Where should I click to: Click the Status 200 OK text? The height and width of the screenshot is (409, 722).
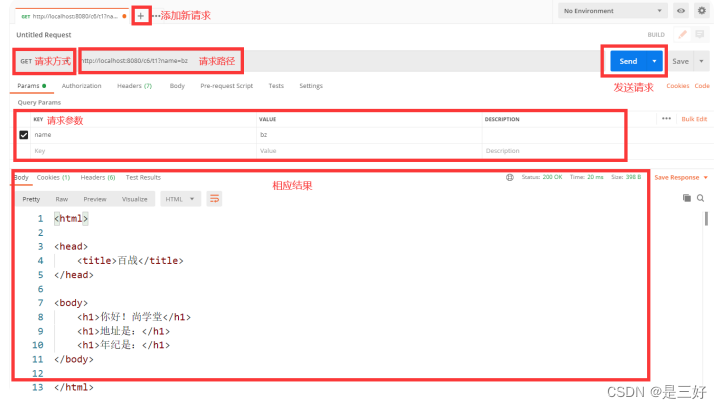(542, 177)
